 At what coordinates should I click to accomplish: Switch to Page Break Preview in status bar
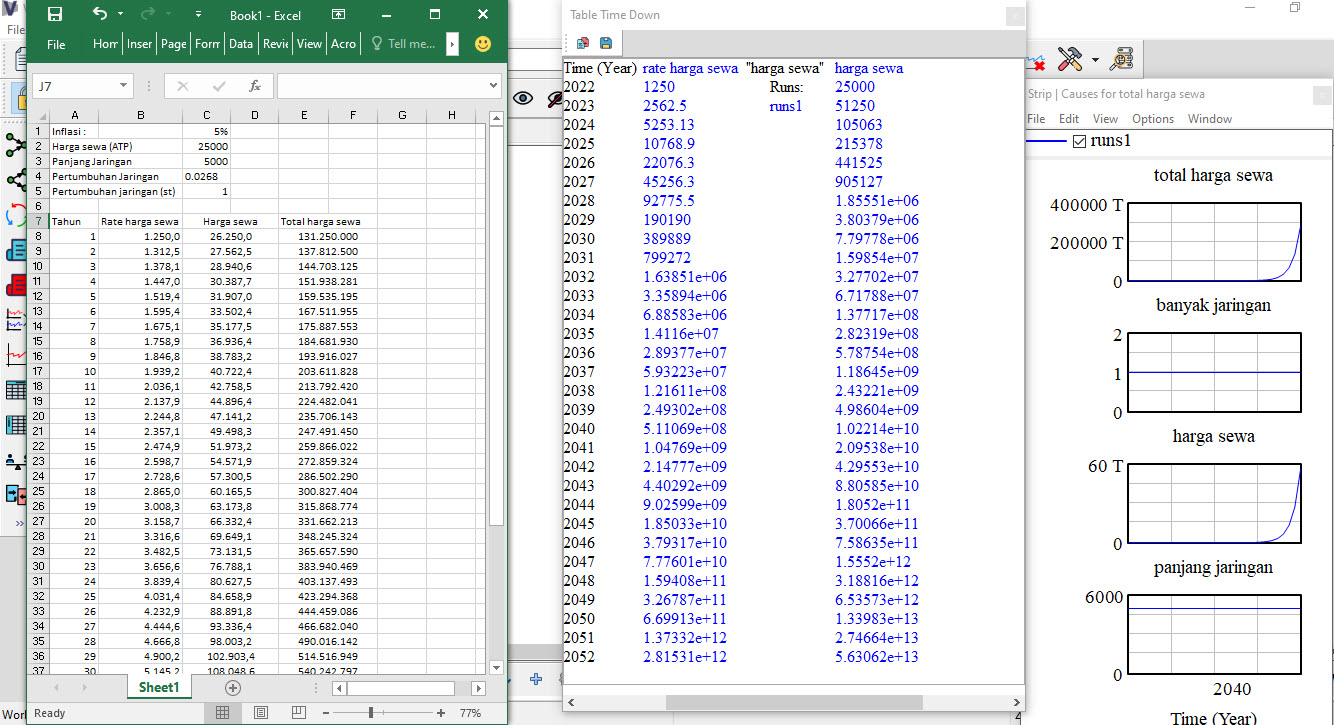tap(298, 713)
